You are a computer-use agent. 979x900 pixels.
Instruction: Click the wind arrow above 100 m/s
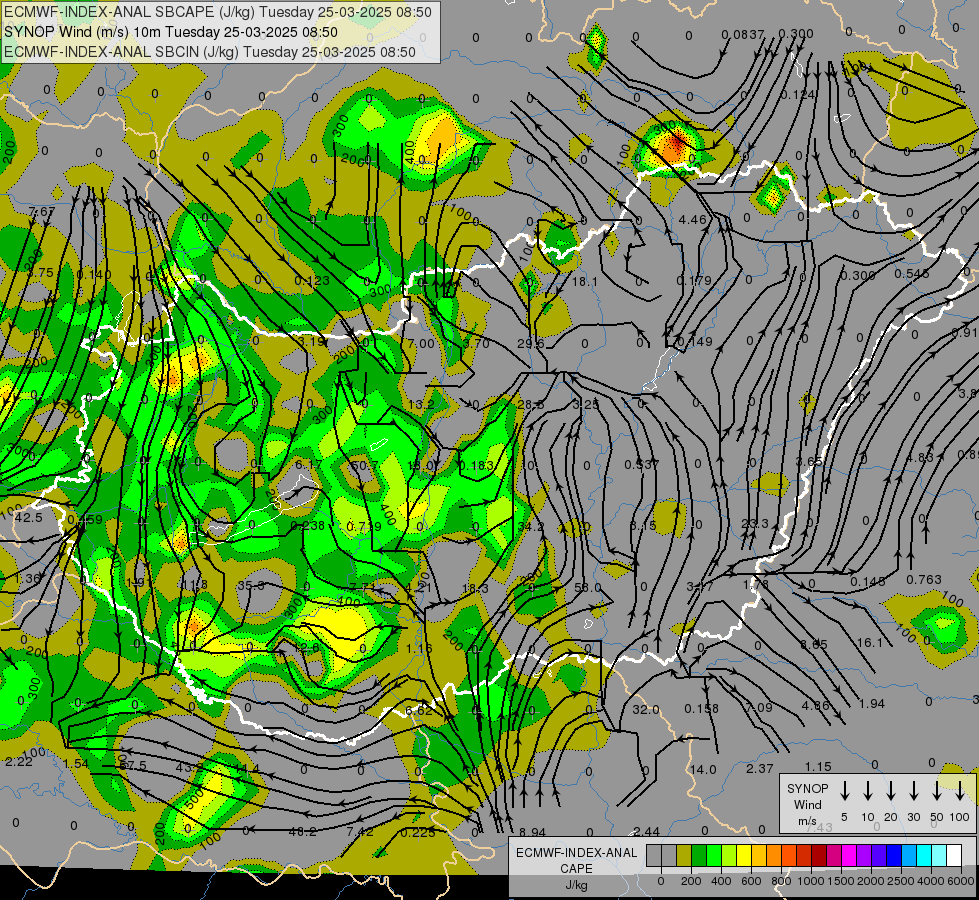(960, 790)
